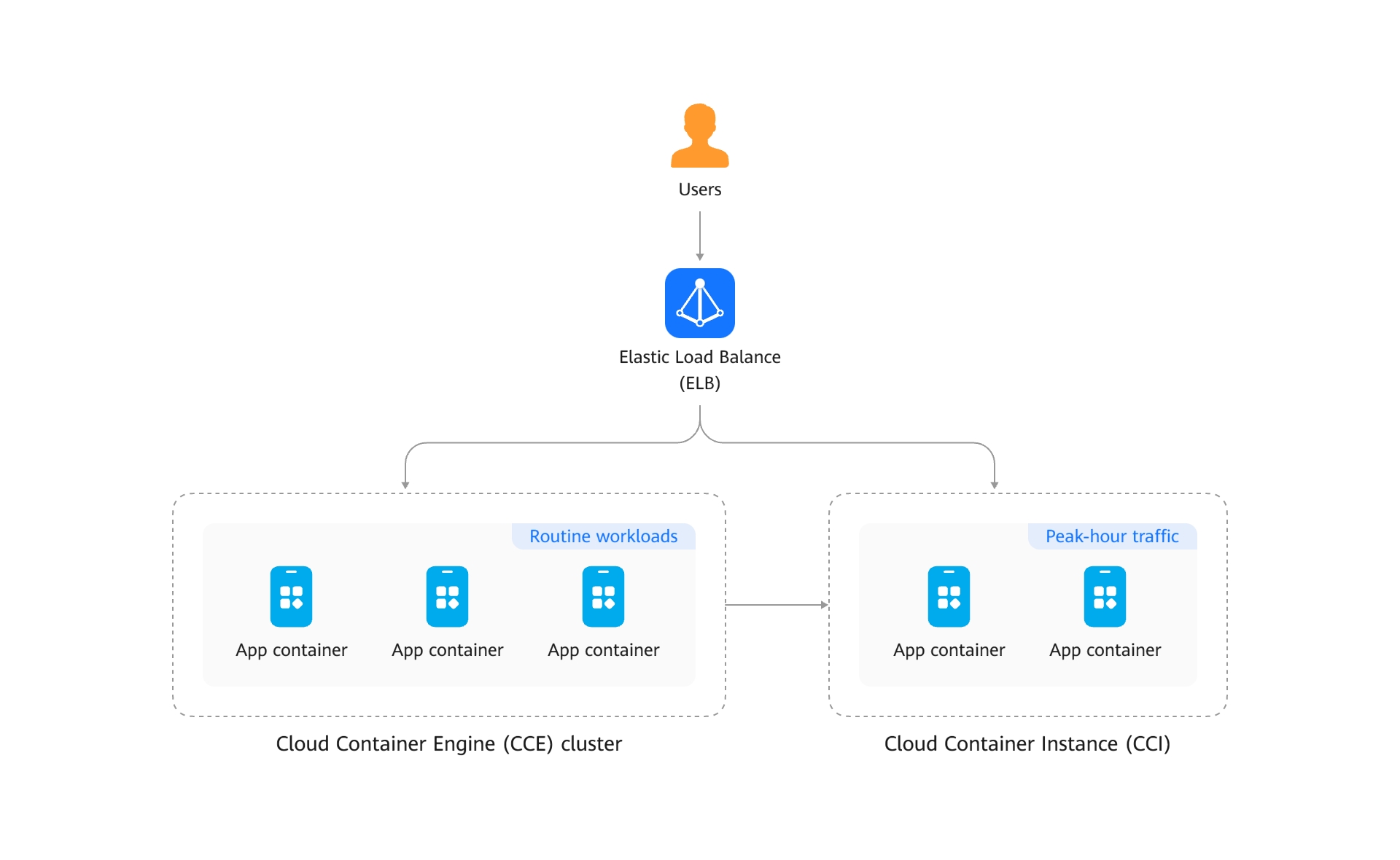Click "Cloud Container Engine (CCE) cluster" caption
The width and height of the screenshot is (1400, 860).
tap(448, 744)
